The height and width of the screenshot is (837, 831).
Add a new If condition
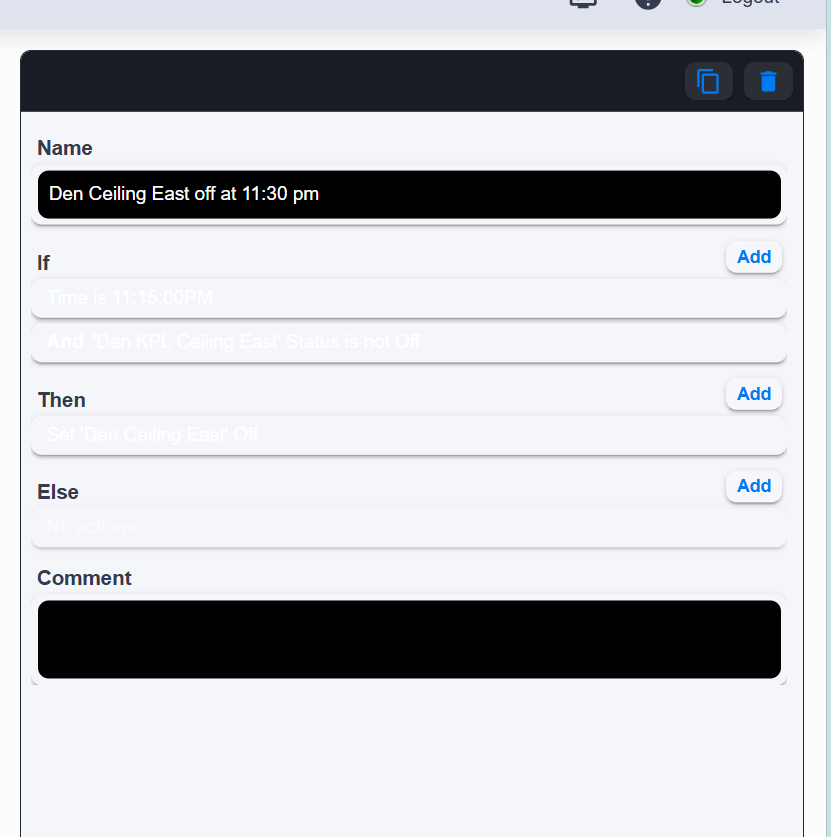tap(754, 257)
